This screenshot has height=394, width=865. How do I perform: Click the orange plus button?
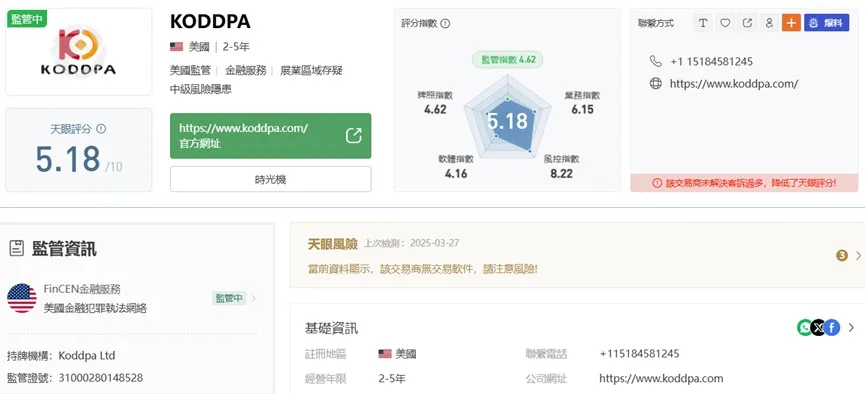coord(791,23)
